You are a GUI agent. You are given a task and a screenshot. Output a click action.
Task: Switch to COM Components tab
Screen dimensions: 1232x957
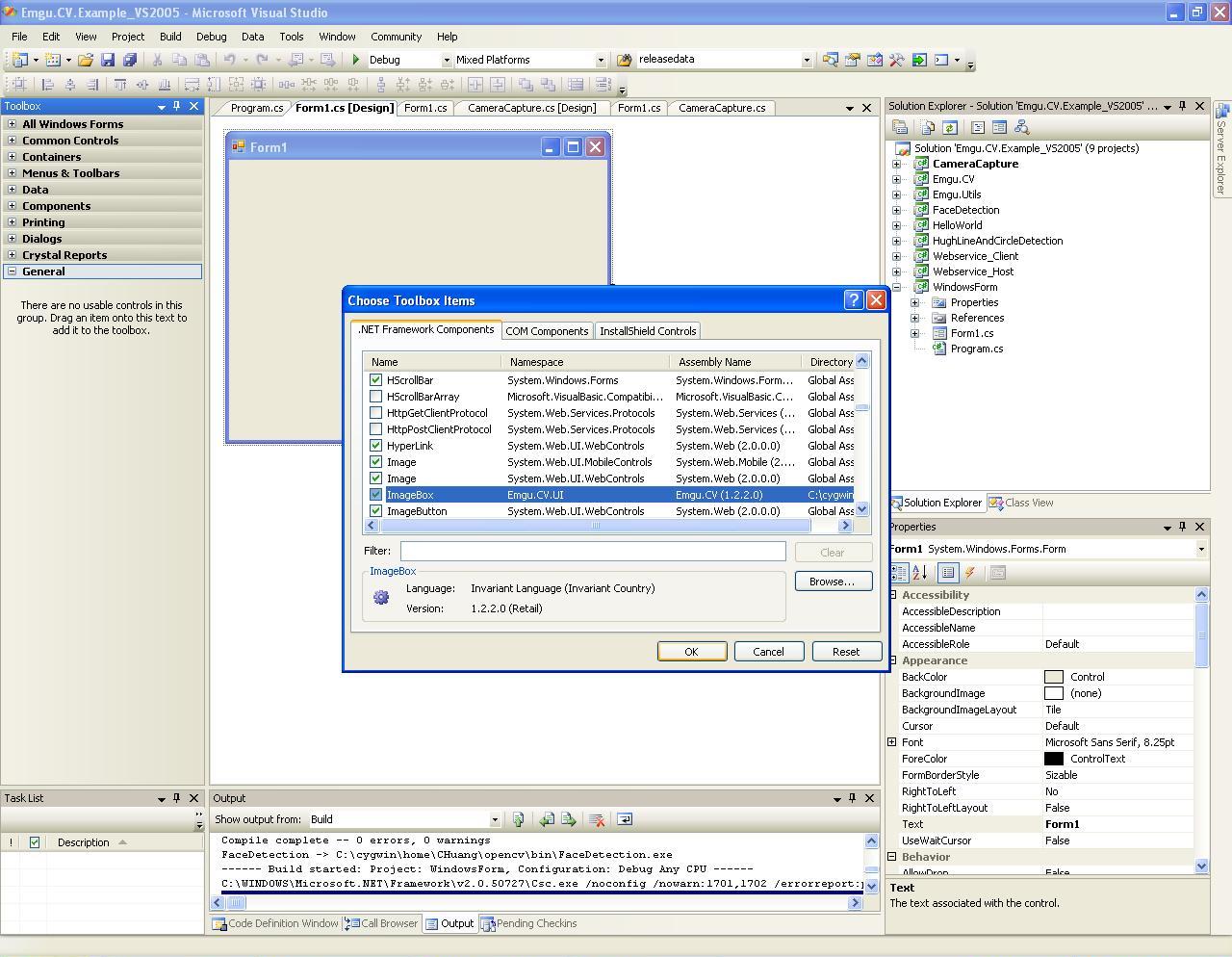(547, 331)
